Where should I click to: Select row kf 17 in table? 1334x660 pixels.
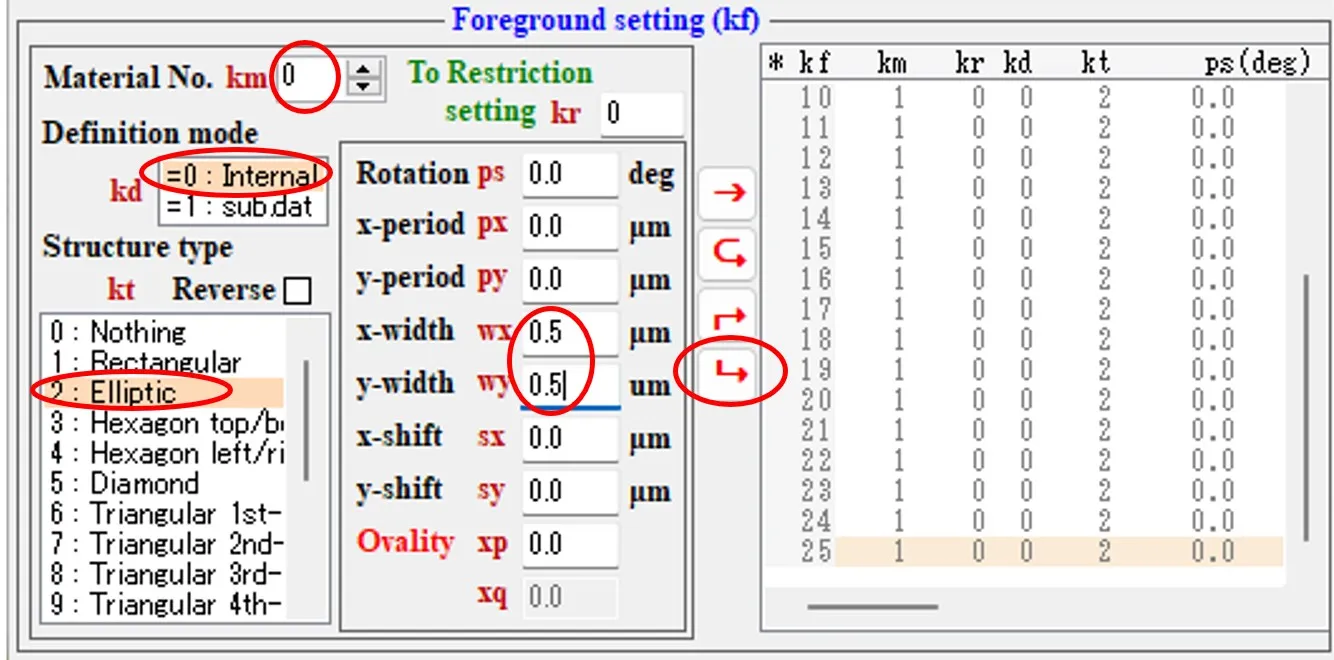pyautogui.click(x=1025, y=309)
